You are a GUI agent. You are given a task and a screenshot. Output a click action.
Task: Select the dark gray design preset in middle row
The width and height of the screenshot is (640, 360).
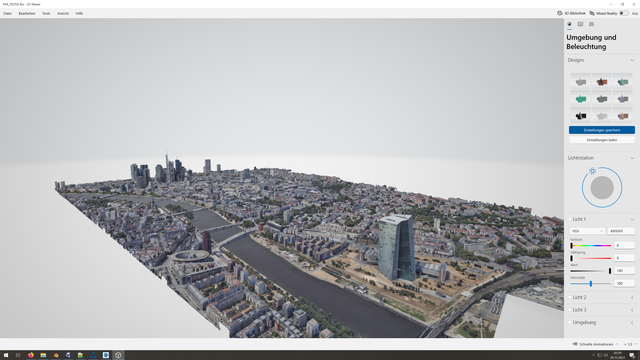point(602,98)
